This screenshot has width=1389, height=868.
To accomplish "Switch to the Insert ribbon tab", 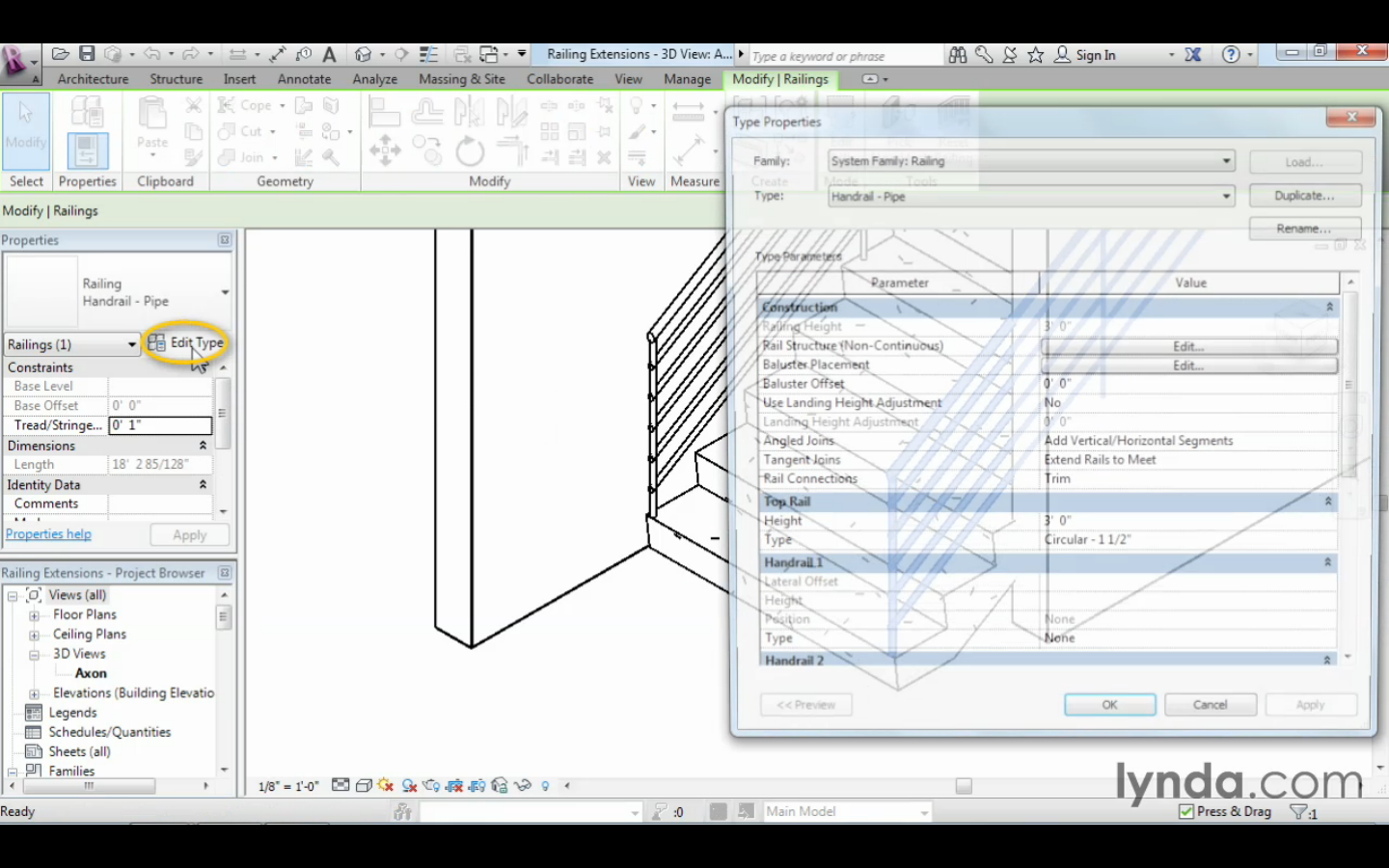I will [x=239, y=79].
